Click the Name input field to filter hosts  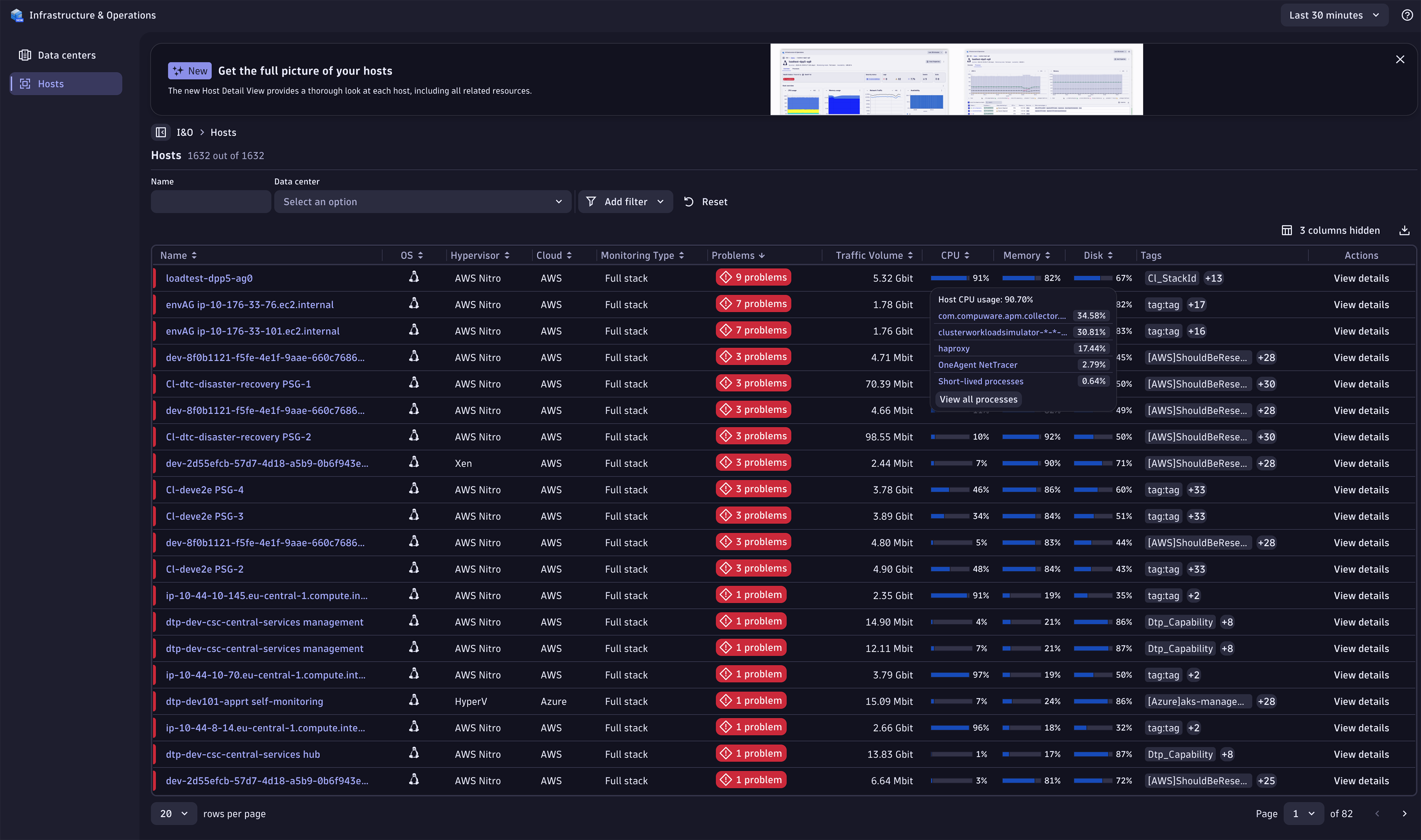pos(210,202)
